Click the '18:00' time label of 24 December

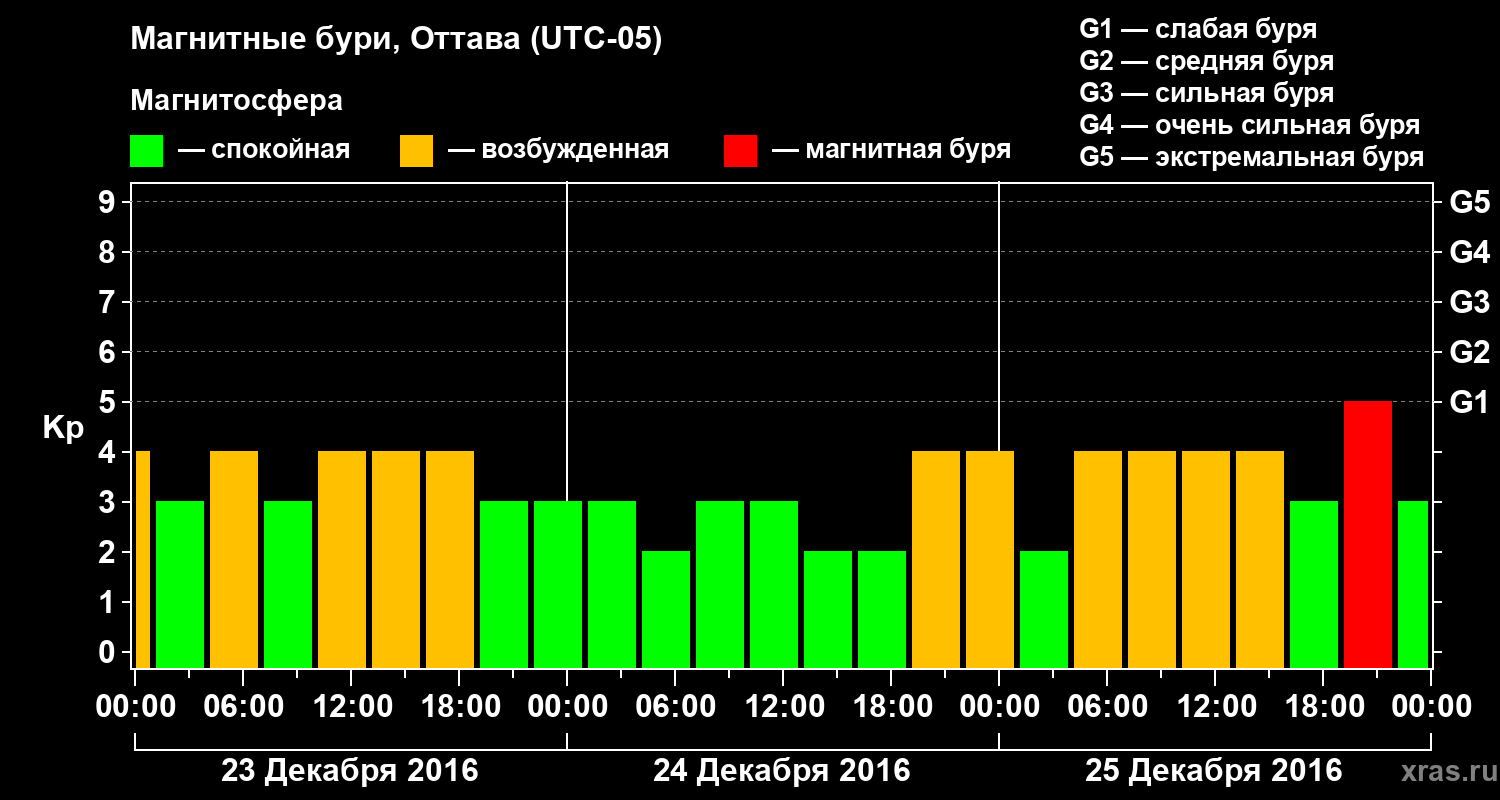point(891,706)
